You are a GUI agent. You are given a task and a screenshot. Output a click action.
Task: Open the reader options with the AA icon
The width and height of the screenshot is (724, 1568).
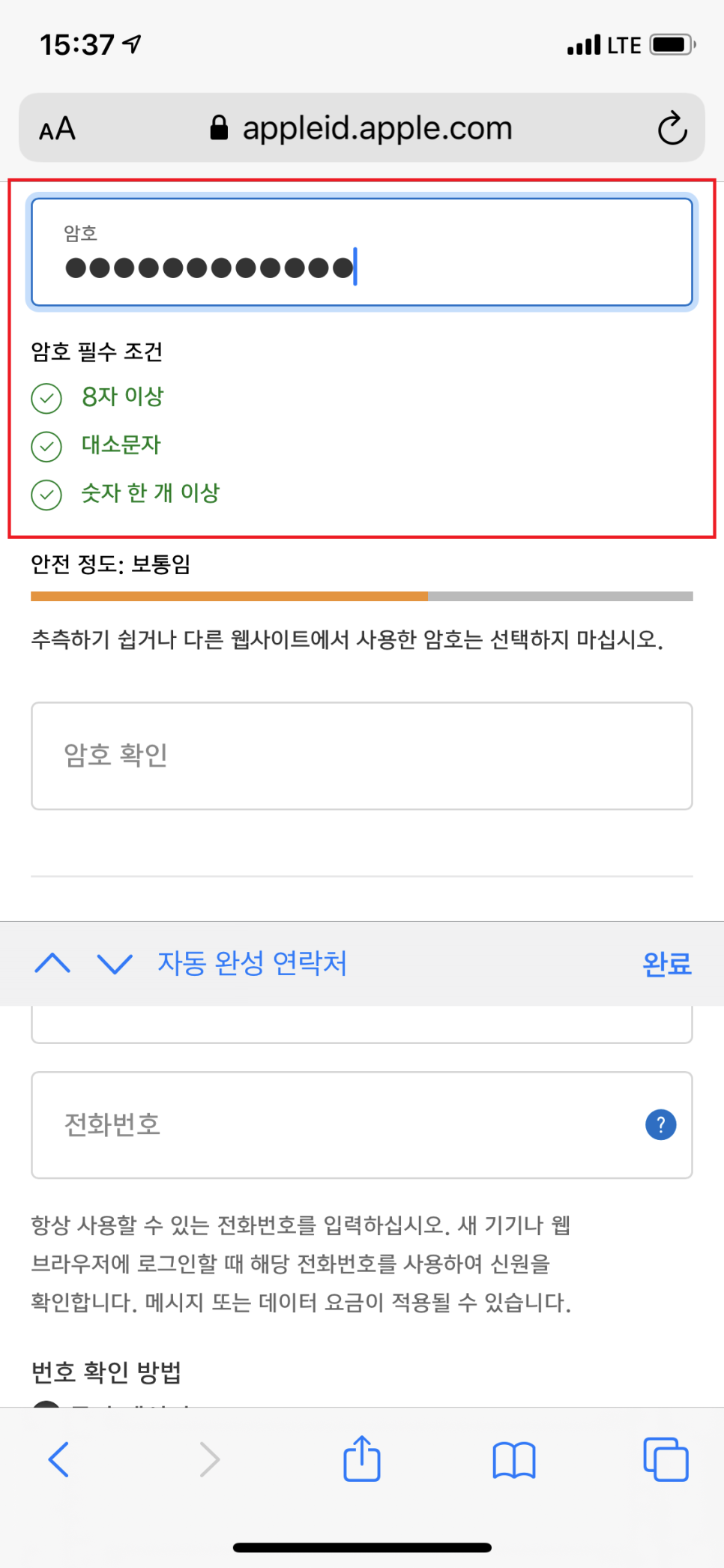[57, 127]
